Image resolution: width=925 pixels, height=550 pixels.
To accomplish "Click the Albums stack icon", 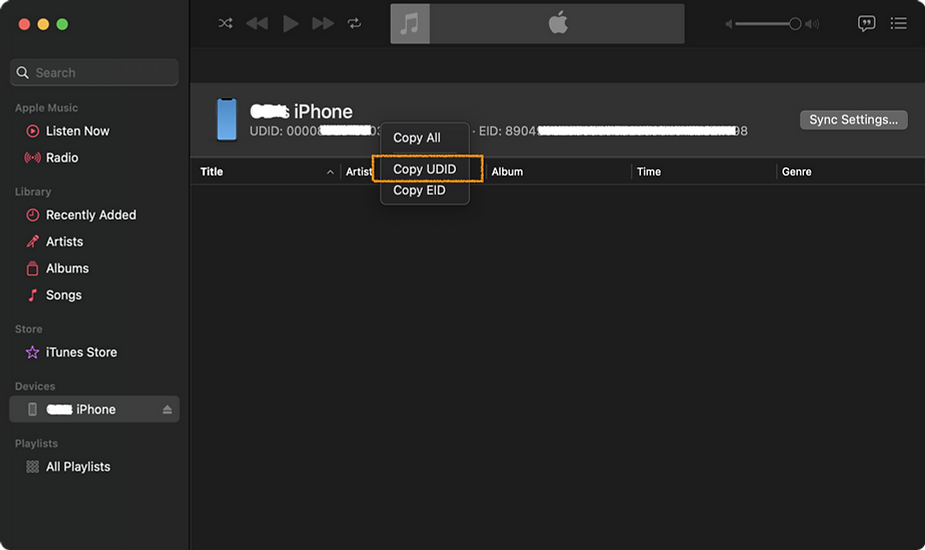I will point(32,269).
